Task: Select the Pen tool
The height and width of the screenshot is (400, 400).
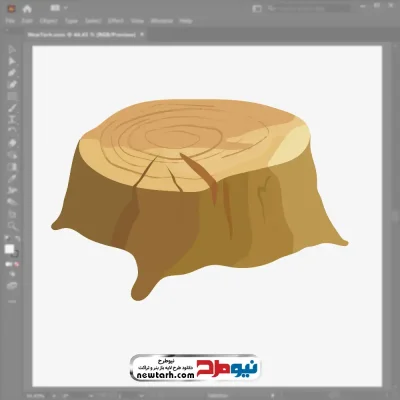Action: pos(12,73)
